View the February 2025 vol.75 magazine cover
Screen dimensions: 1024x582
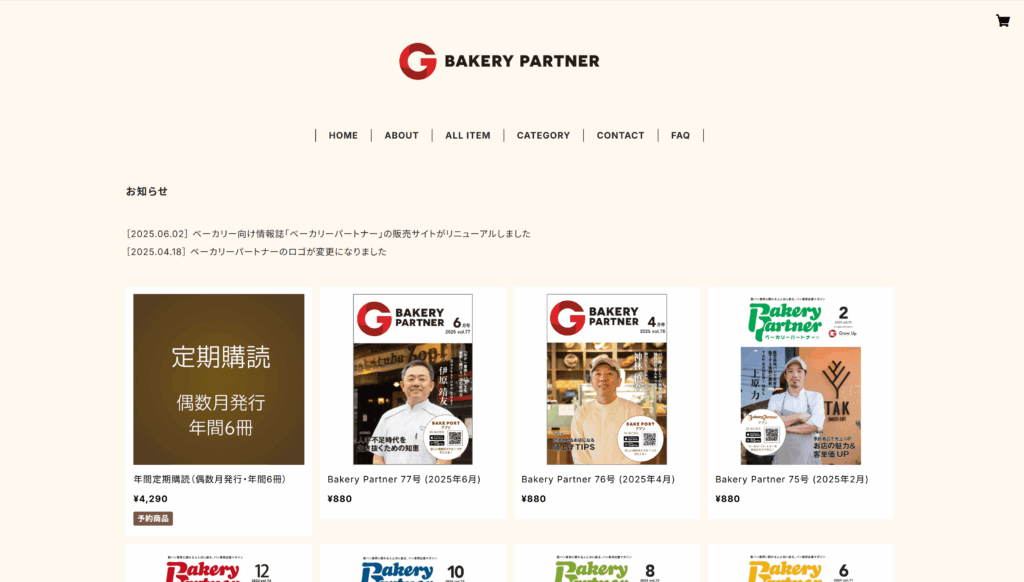coord(801,379)
